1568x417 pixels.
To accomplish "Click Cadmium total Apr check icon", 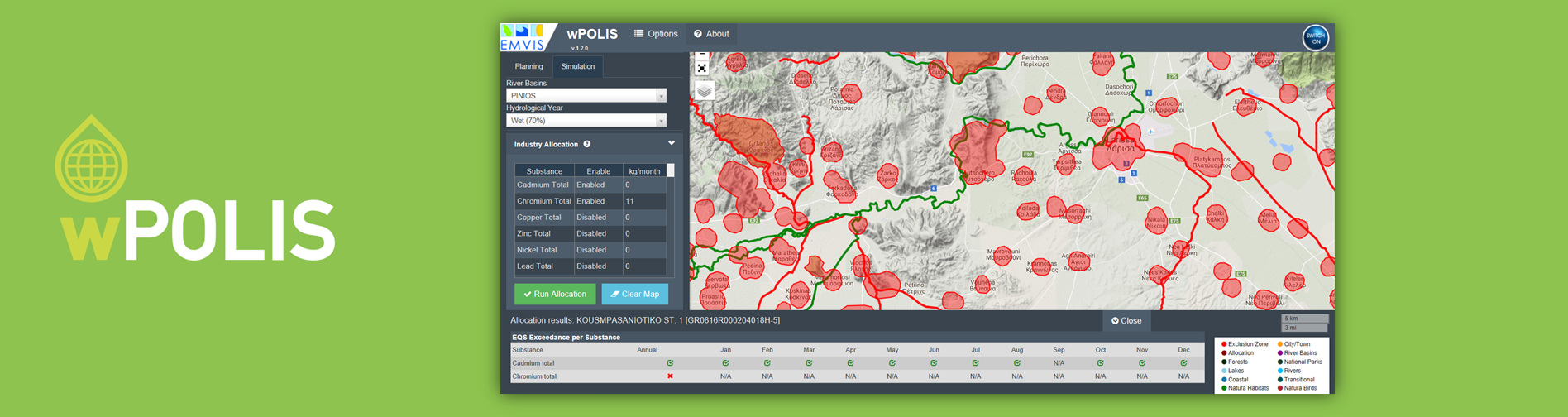I will pyautogui.click(x=850, y=363).
